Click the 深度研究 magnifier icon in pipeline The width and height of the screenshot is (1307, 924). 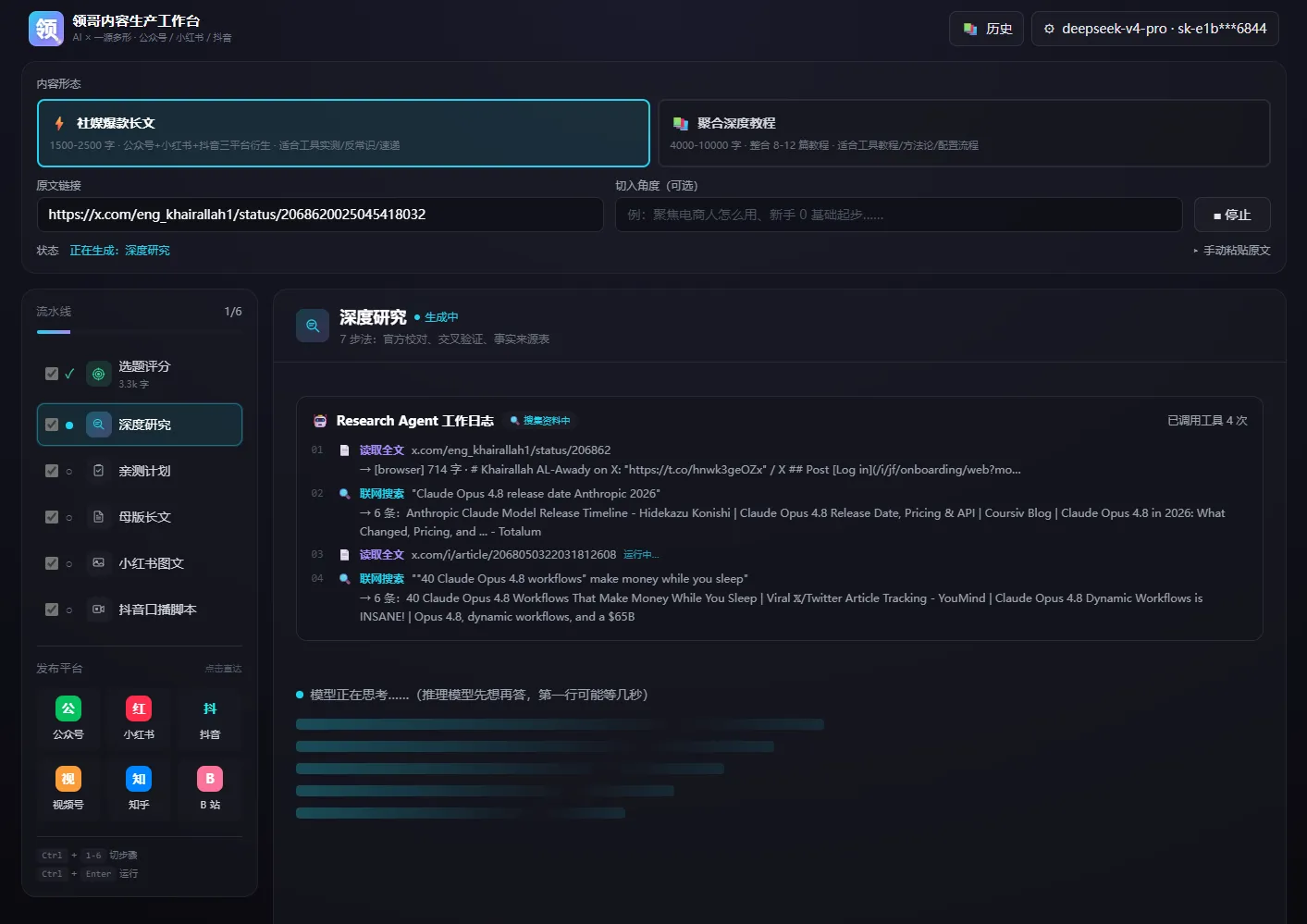tap(98, 425)
